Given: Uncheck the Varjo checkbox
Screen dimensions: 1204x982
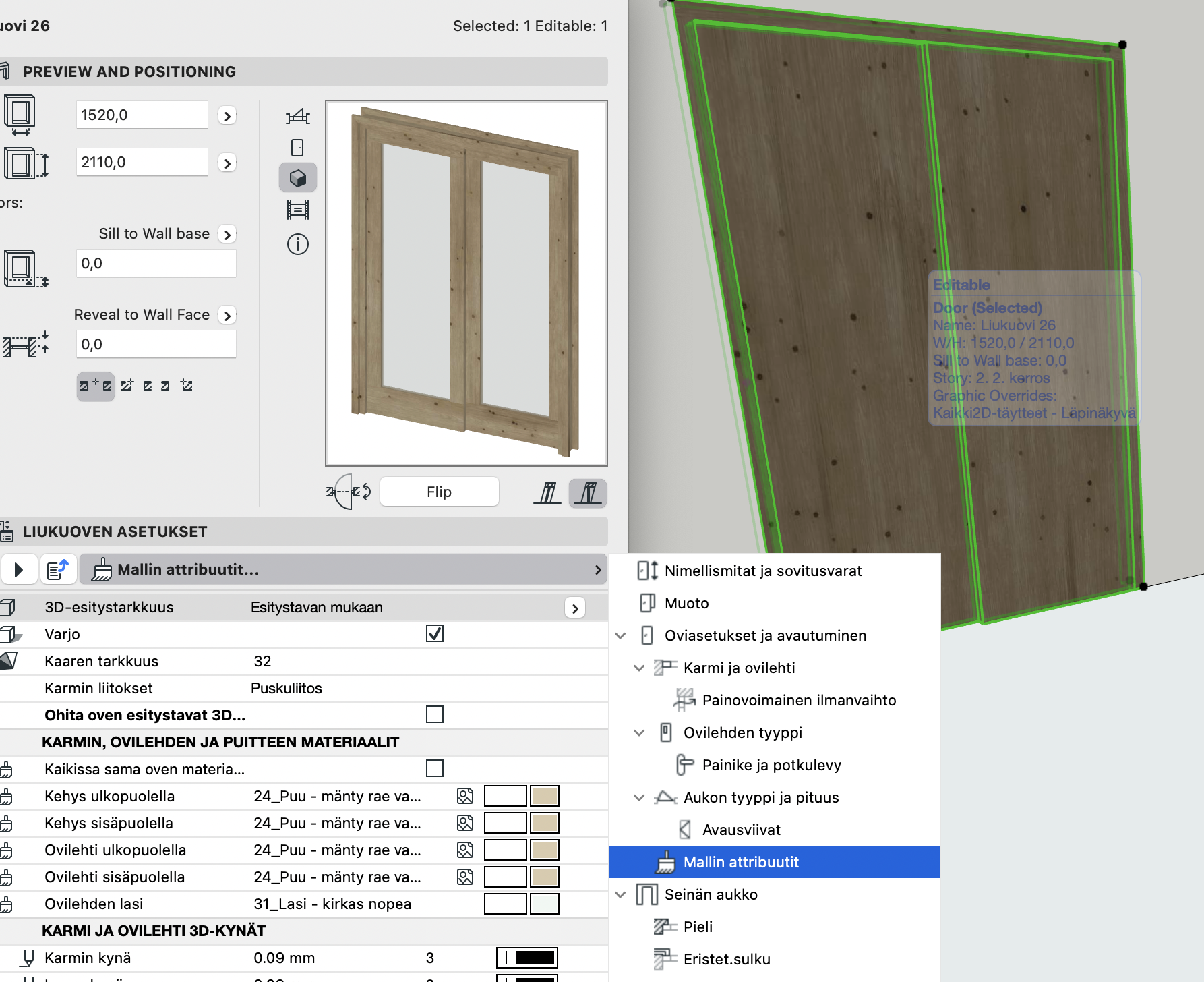Looking at the screenshot, I should point(435,634).
